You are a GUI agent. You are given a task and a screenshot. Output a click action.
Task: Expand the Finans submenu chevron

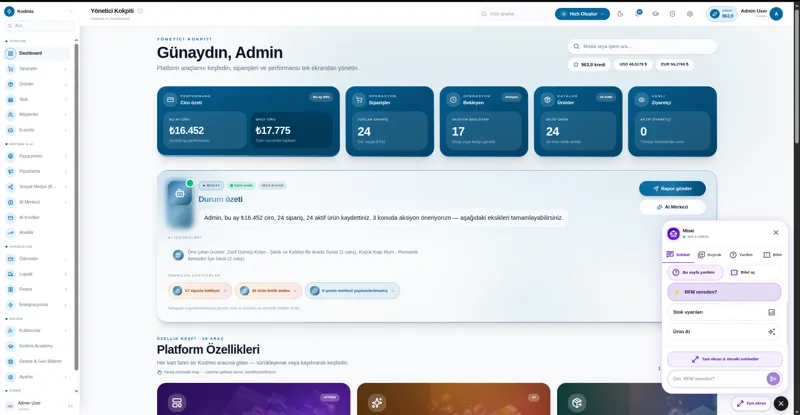tap(66, 289)
